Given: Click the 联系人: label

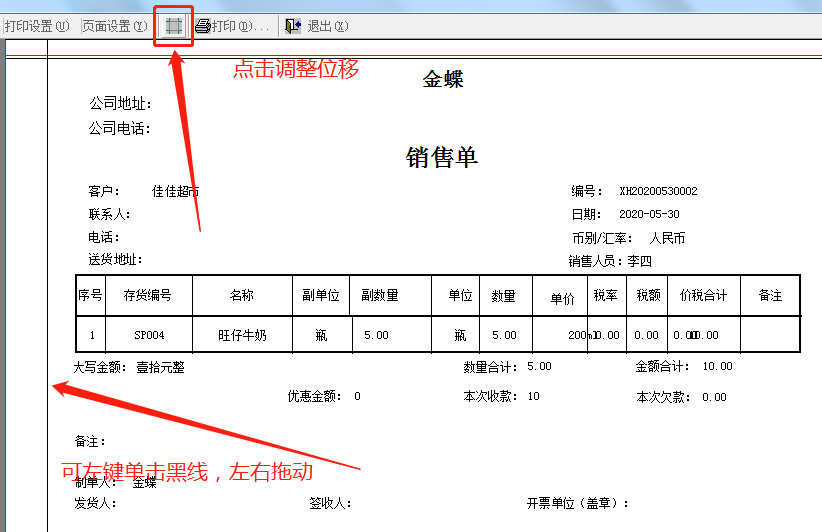Looking at the screenshot, I should click(x=109, y=214).
